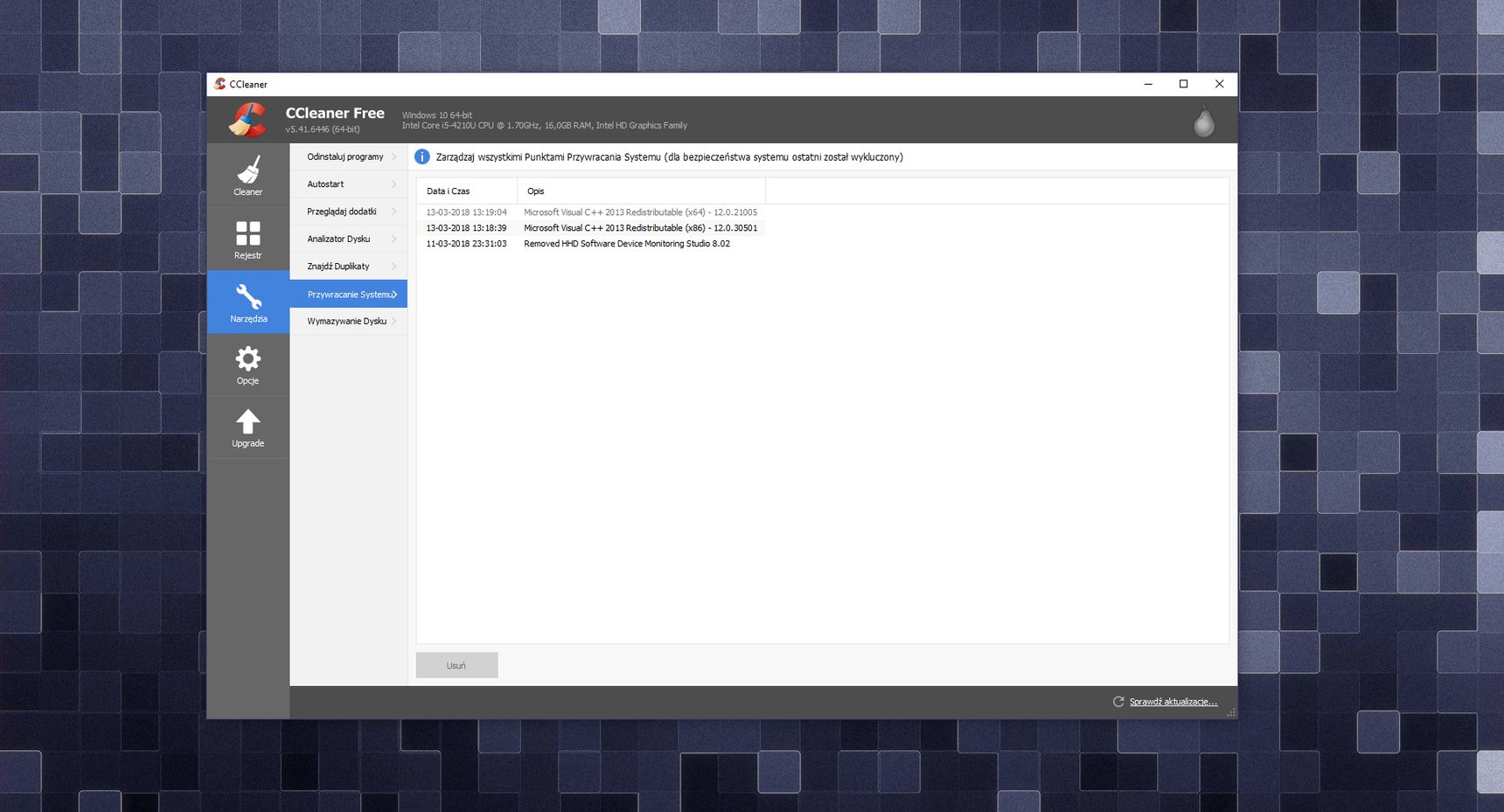The height and width of the screenshot is (812, 1504).
Task: Select Przywracanie Systemu tool
Action: coord(348,294)
